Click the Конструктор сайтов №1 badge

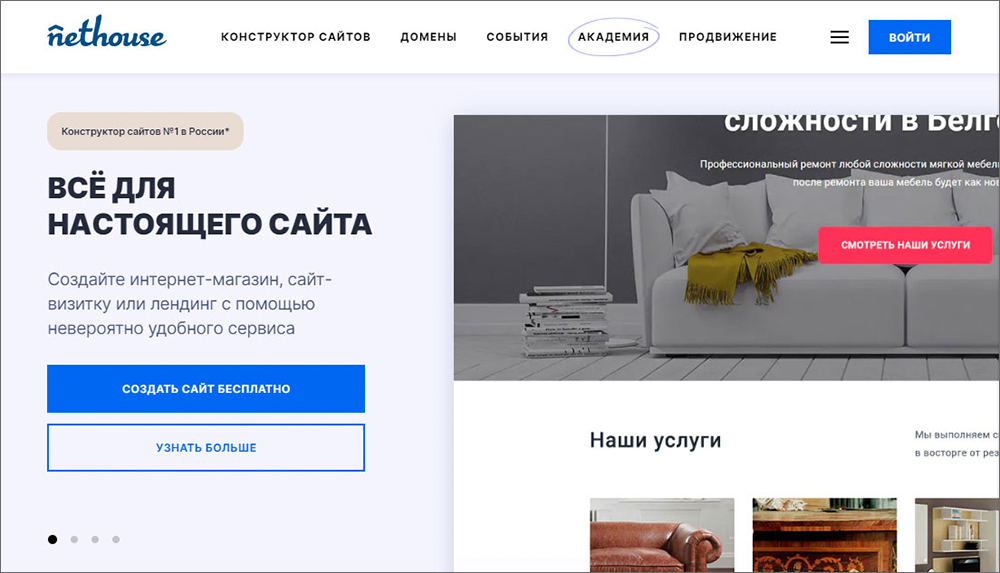[145, 131]
